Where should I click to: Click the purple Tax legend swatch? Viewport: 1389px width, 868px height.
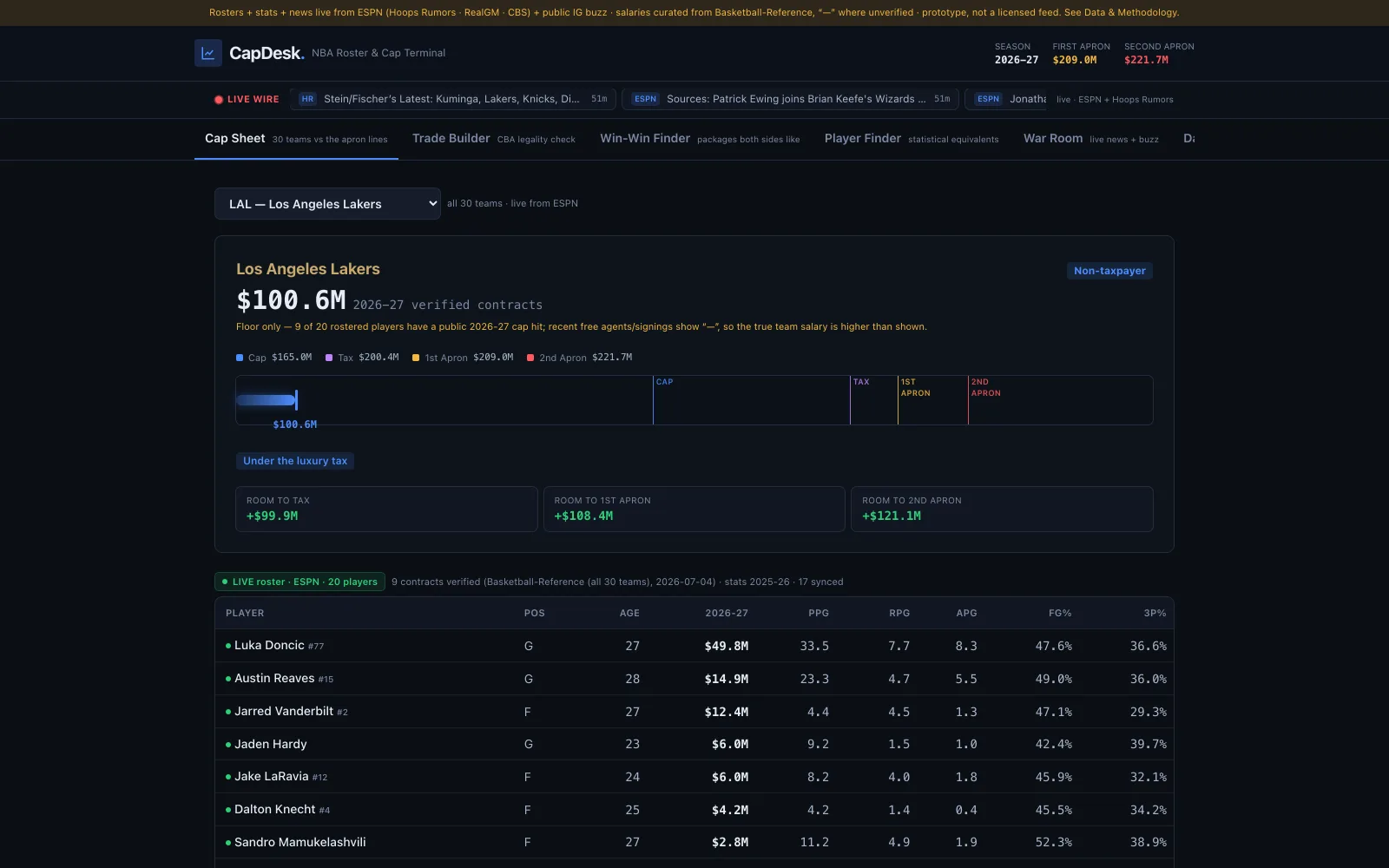(329, 358)
